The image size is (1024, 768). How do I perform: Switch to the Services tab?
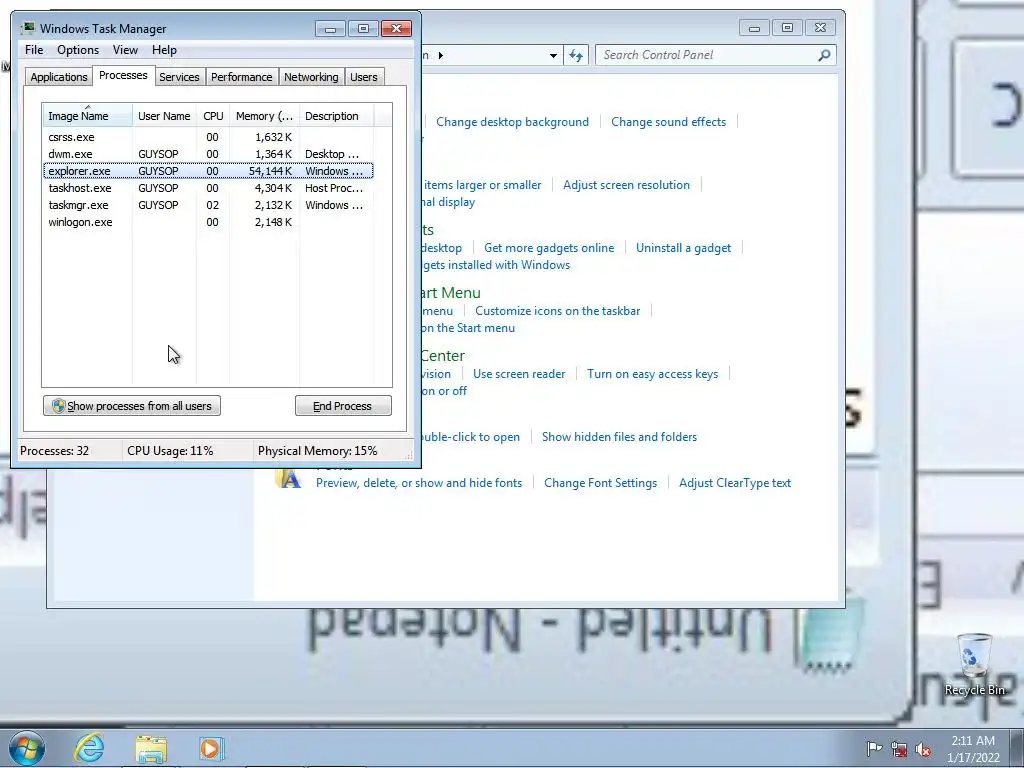click(x=179, y=77)
